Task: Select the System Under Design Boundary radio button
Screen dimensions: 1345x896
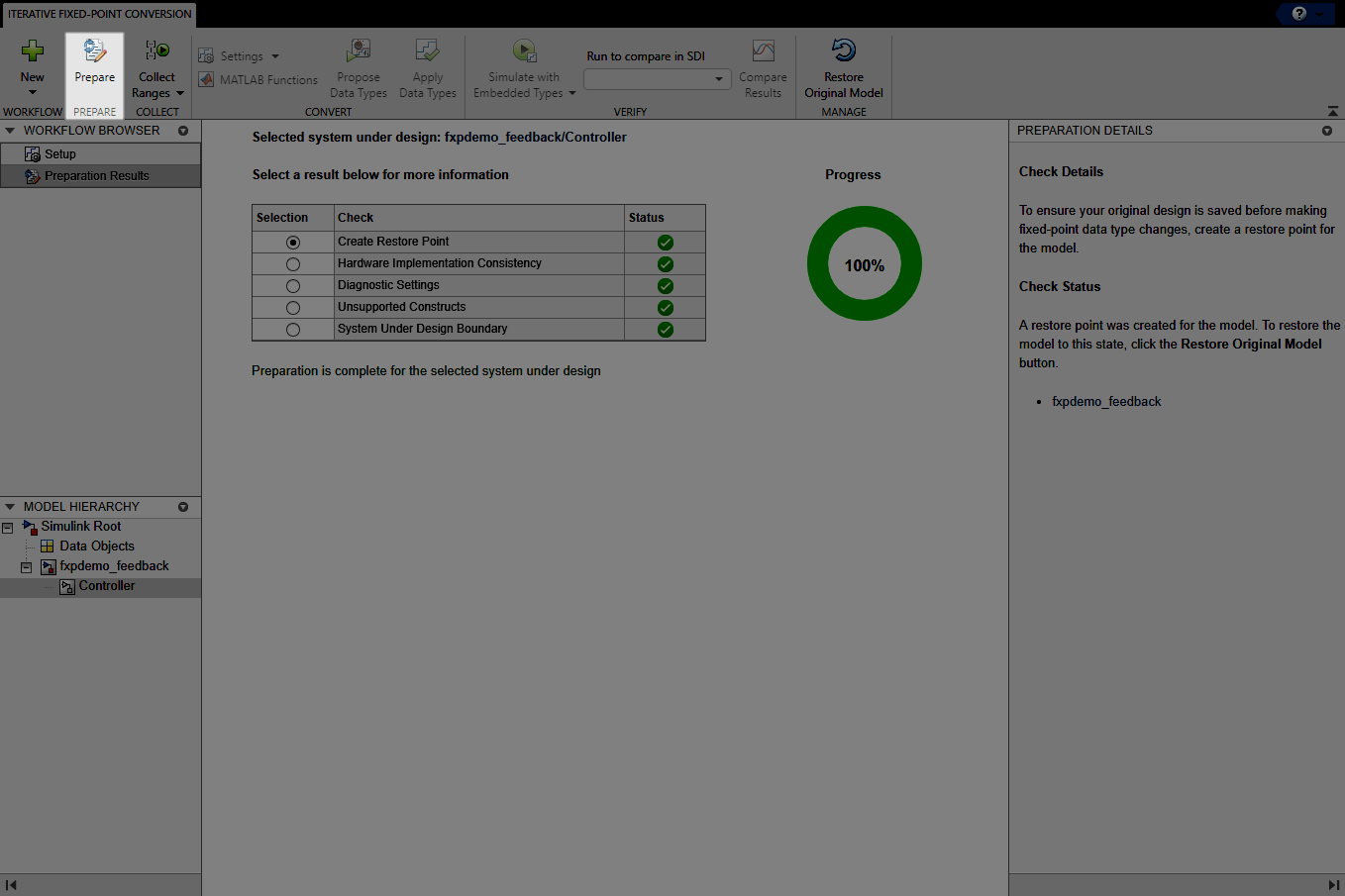Action: [292, 329]
